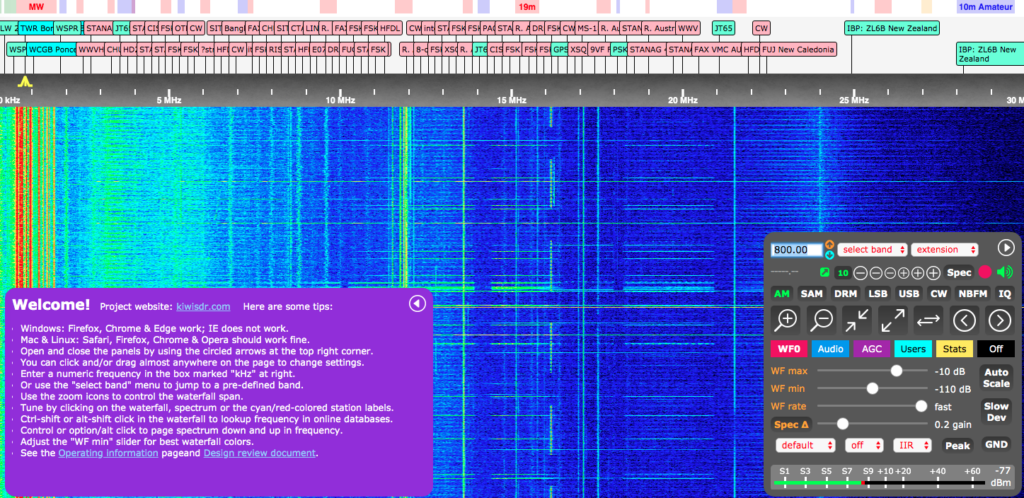This screenshot has height=498, width=1024.
Task: Switch to the Audio tab
Action: tap(829, 349)
